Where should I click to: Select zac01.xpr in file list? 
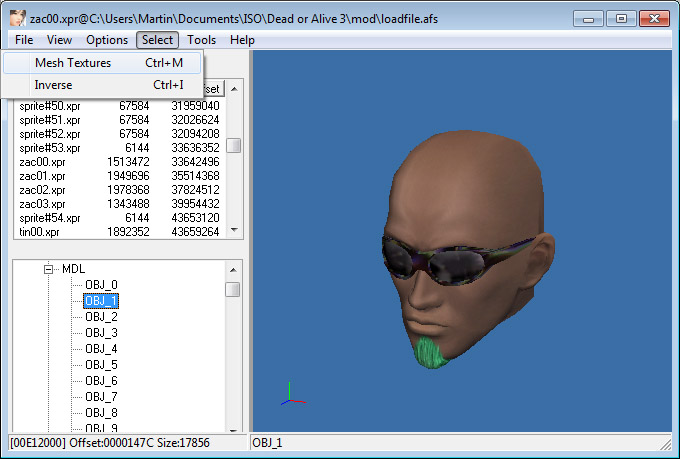click(x=42, y=176)
